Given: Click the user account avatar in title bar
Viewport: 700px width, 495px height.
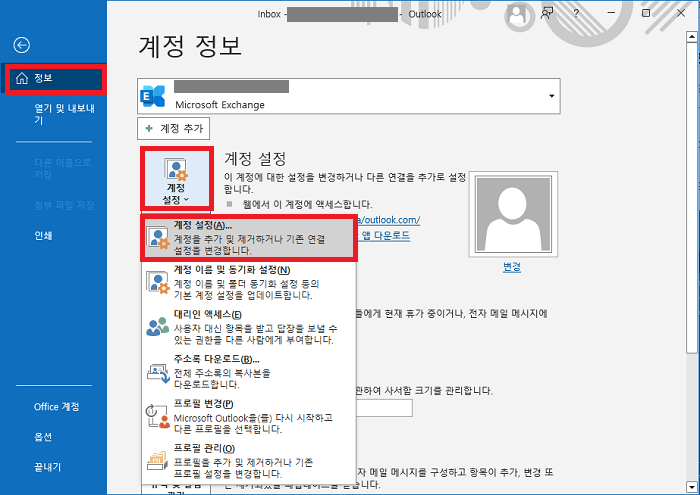Looking at the screenshot, I should click(517, 15).
